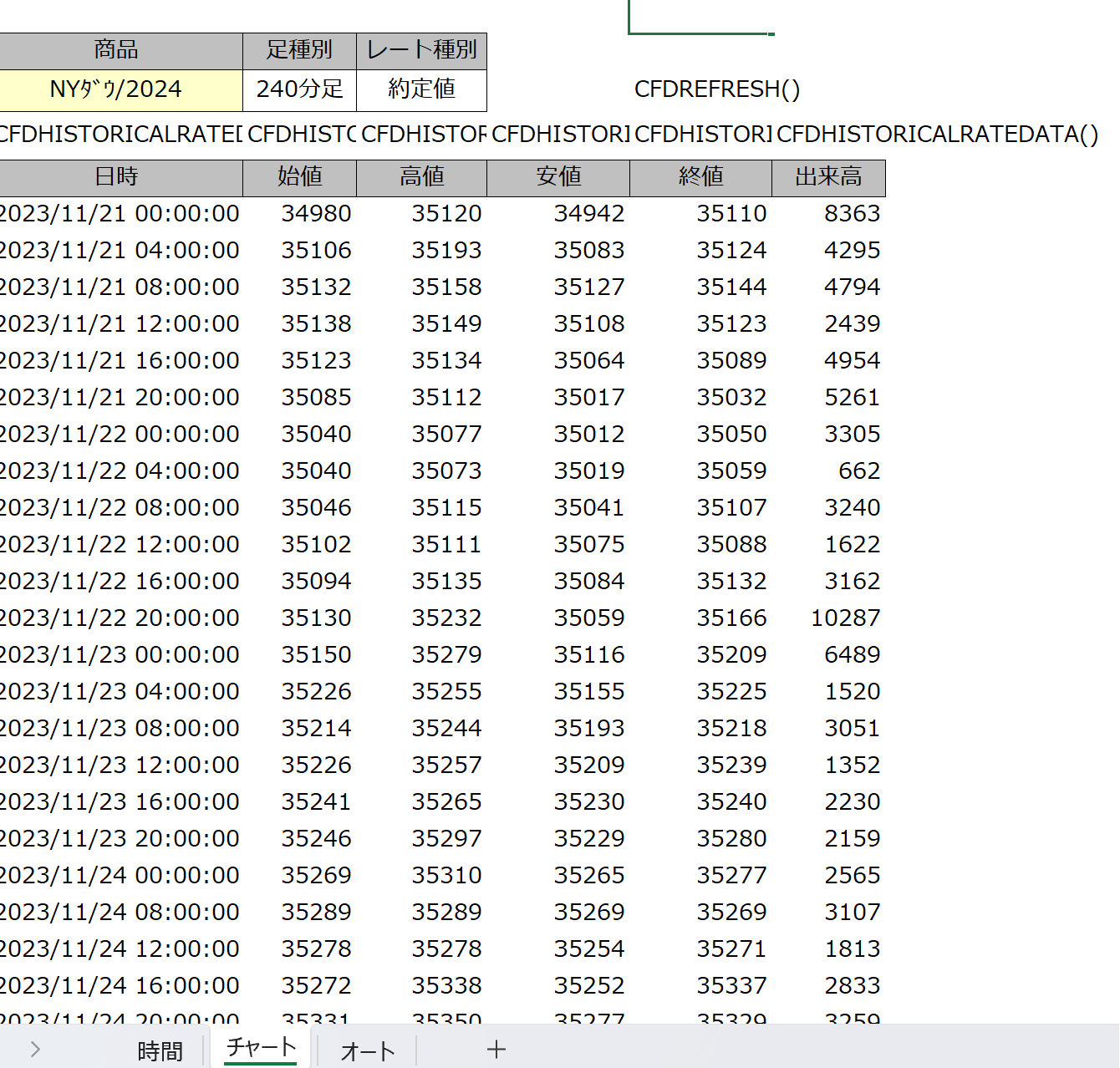Screen dimensions: 1120x1068
Task: Open the オート sheet tab
Action: (367, 1050)
